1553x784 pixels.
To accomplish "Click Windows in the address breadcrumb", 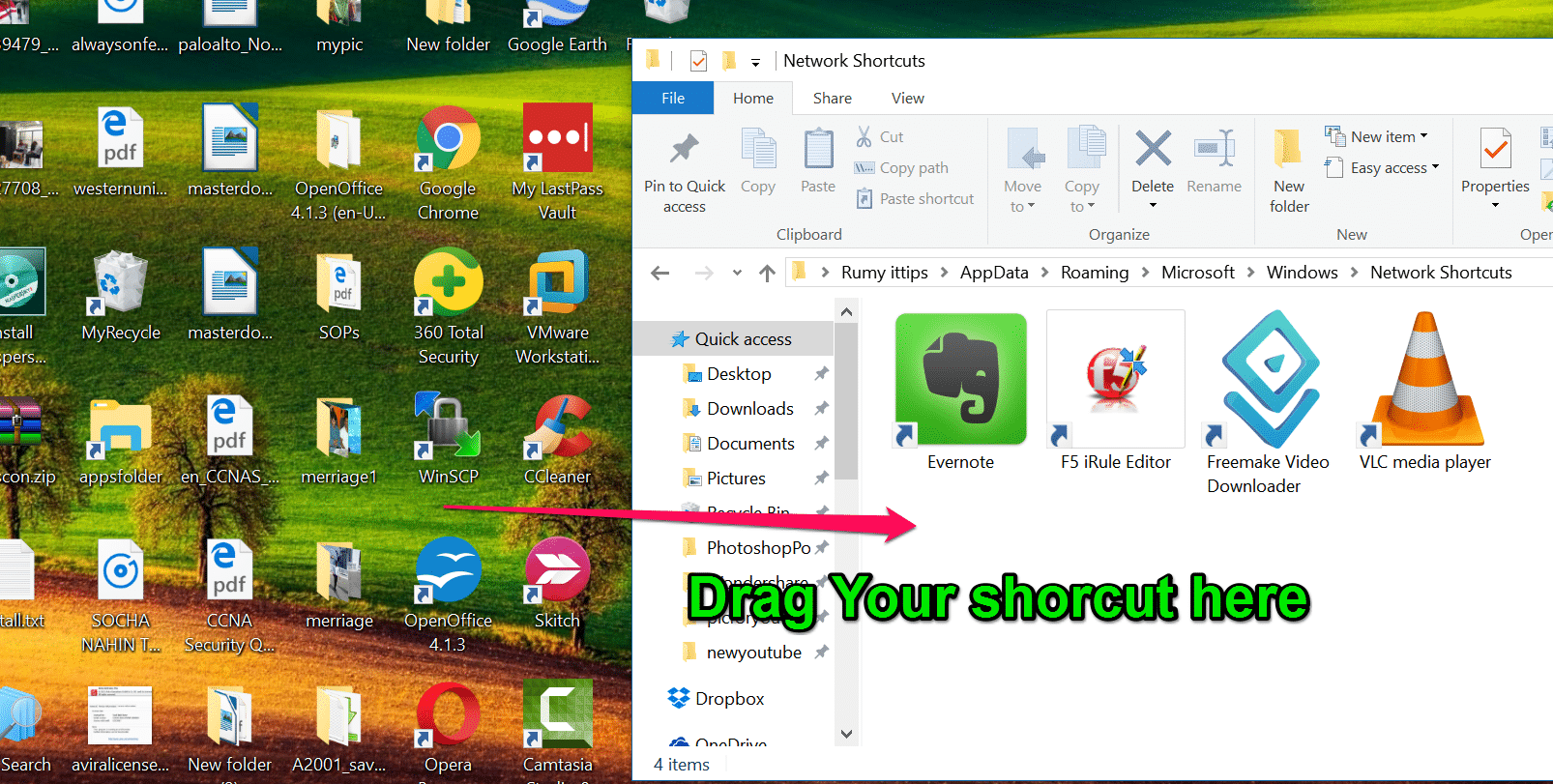I will coord(1303,273).
